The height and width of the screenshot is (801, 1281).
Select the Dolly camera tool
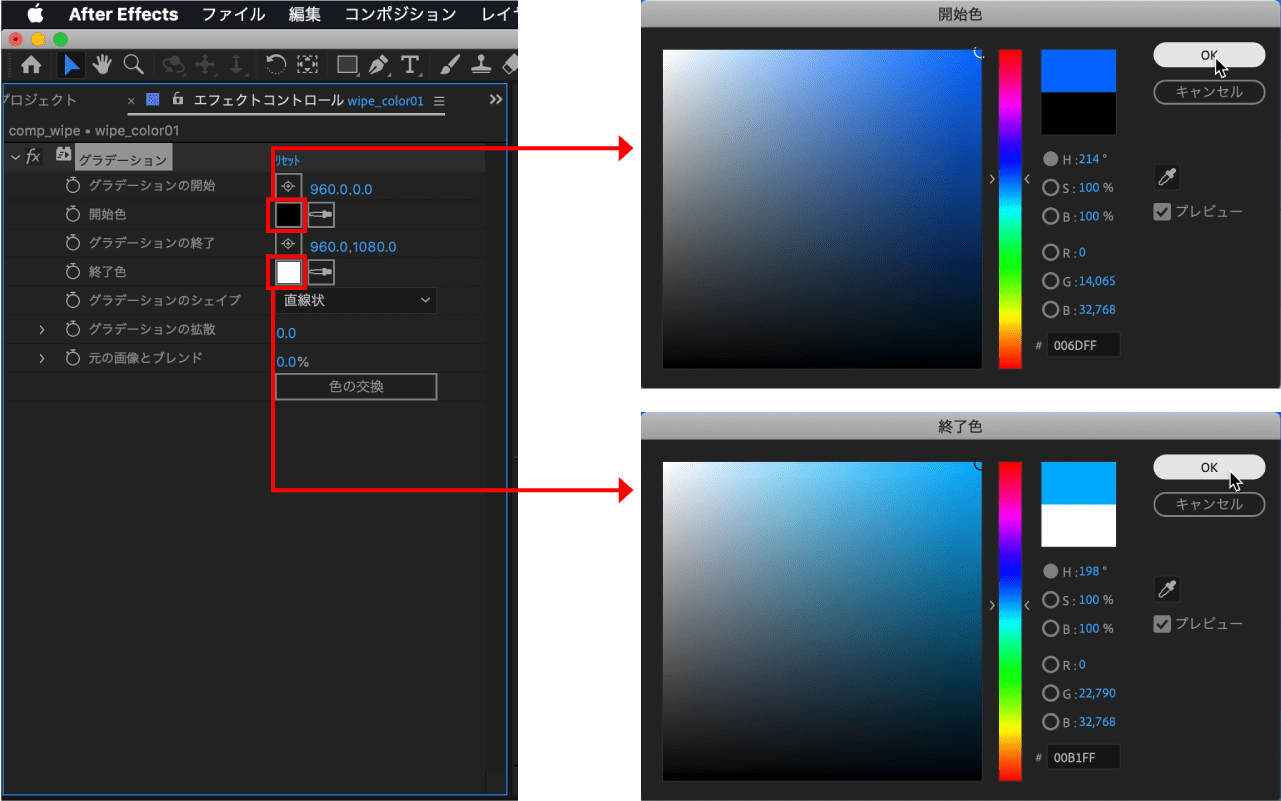(x=236, y=65)
